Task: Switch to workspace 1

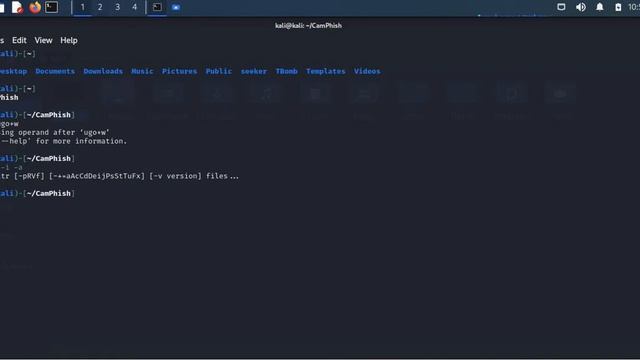Action: (x=83, y=7)
